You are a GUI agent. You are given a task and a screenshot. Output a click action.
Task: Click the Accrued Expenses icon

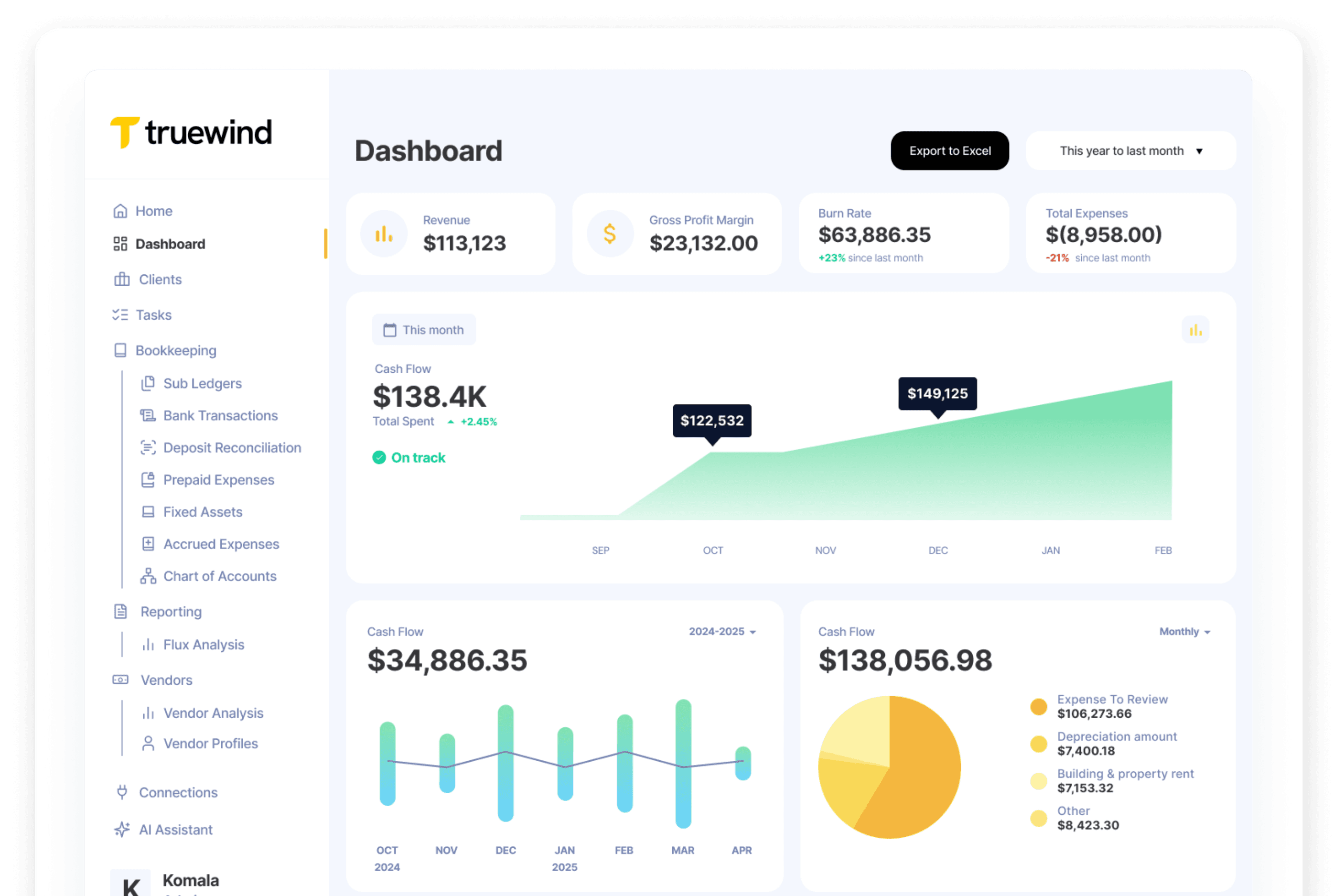148,543
